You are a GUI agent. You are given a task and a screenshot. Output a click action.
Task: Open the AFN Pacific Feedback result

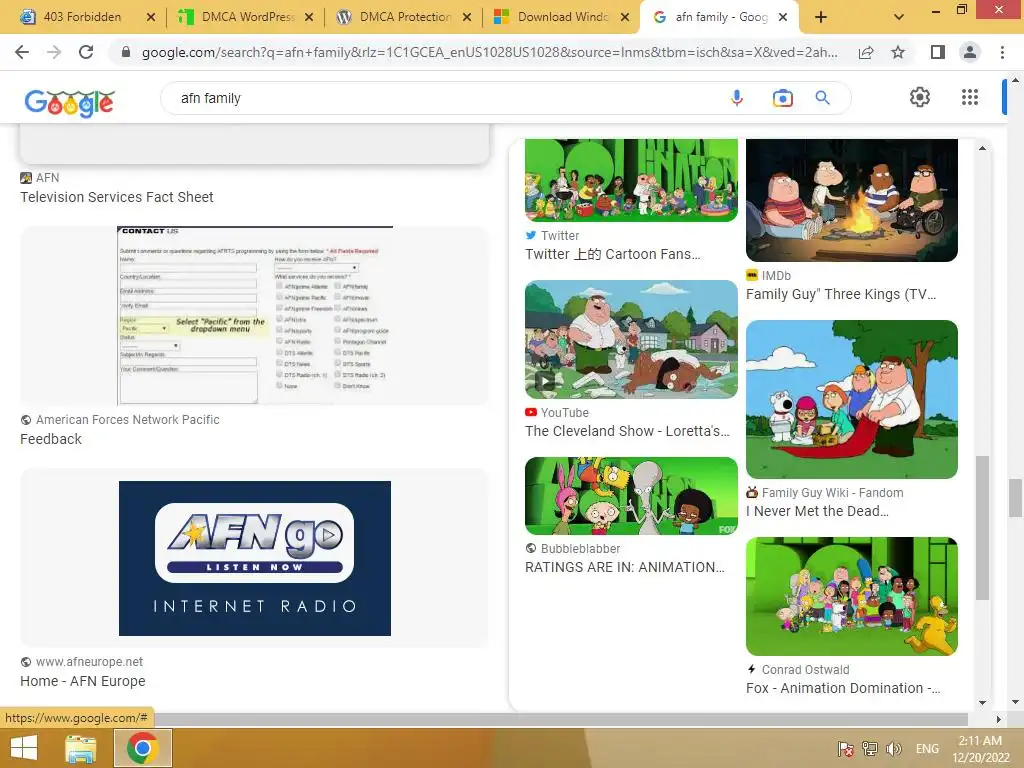51,439
